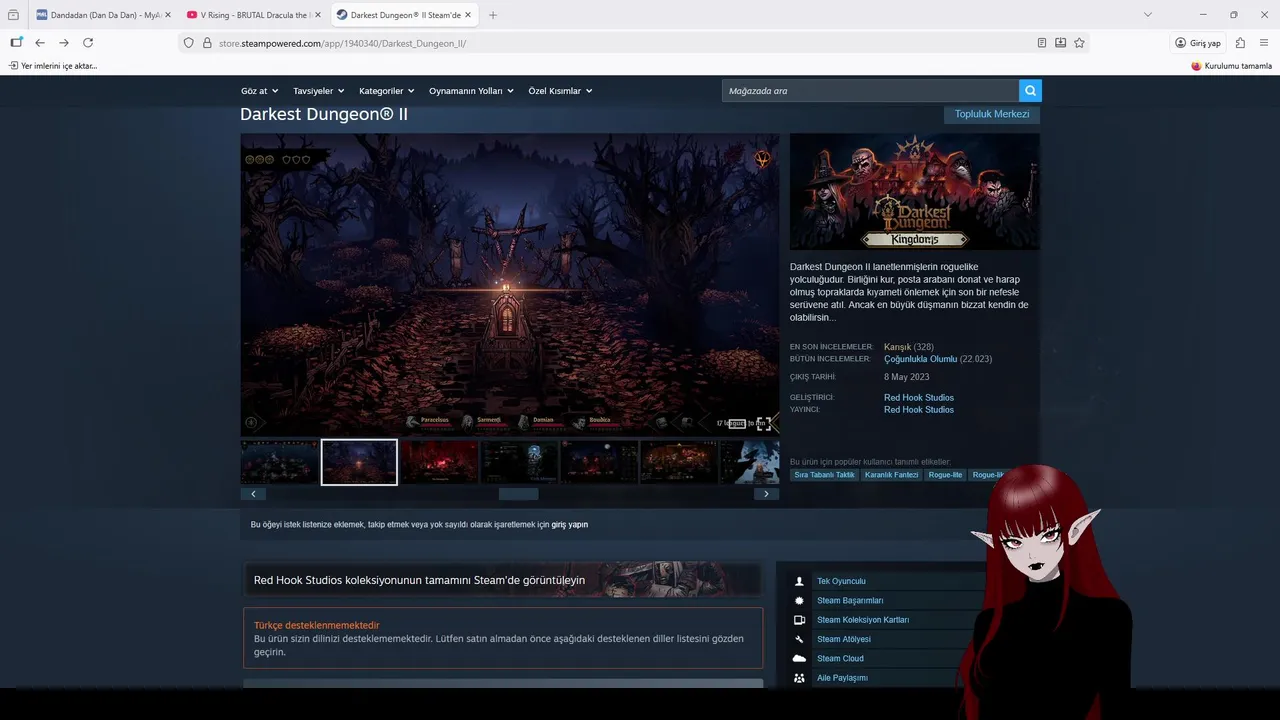Click the padlock site security icon

(207, 43)
